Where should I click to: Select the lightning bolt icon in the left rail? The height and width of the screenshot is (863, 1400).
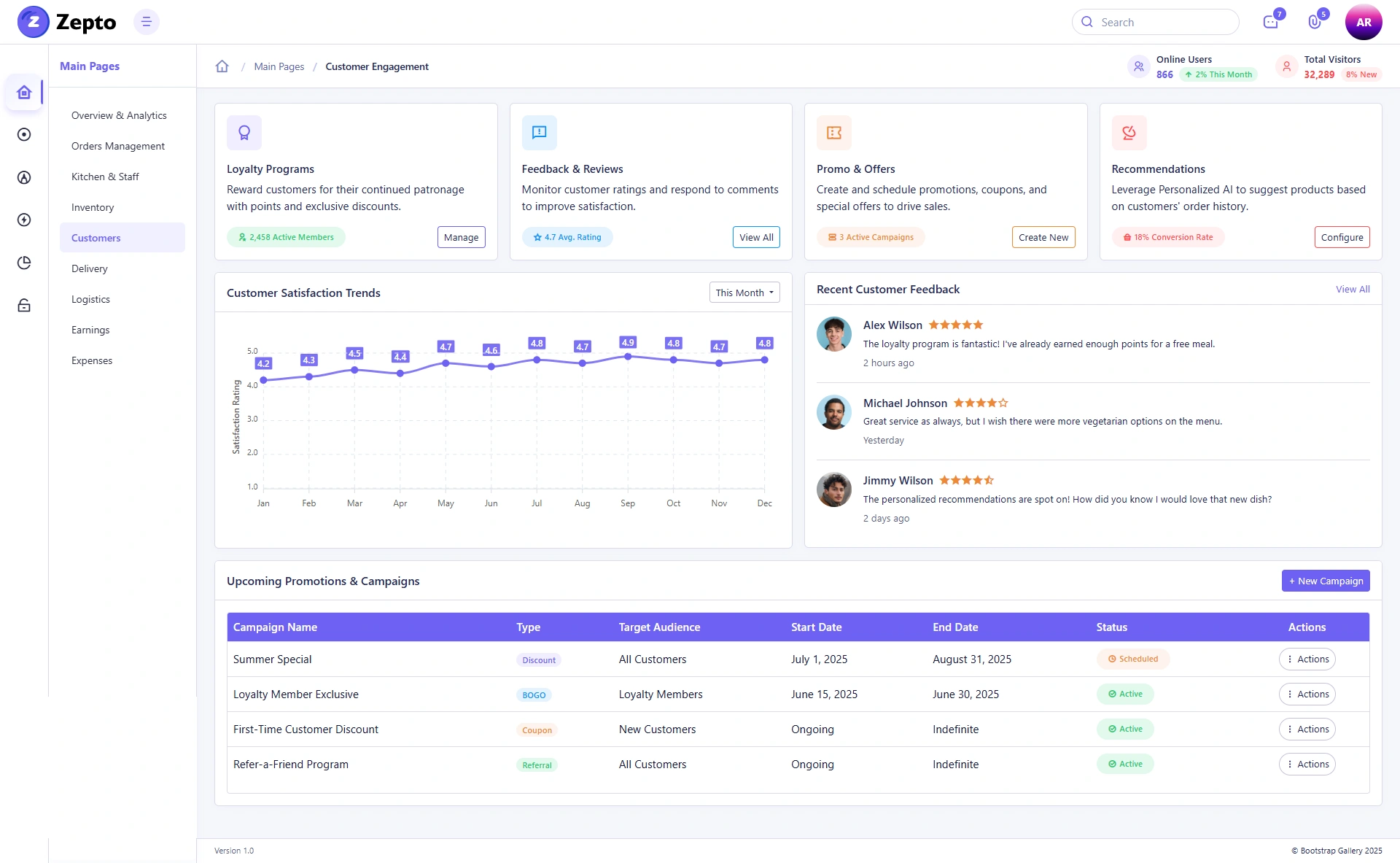coord(24,220)
